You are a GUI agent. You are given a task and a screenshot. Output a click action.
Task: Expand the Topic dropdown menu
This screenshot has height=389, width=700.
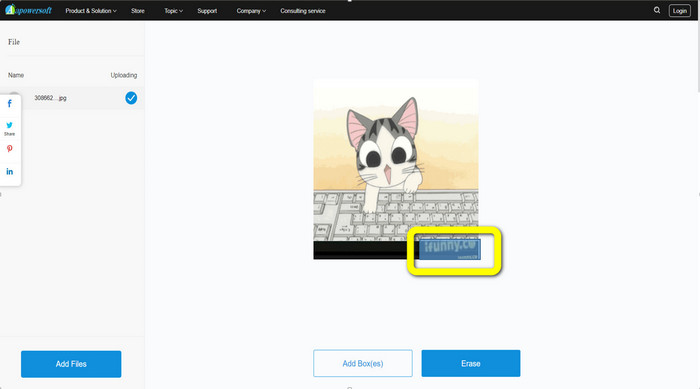point(173,11)
